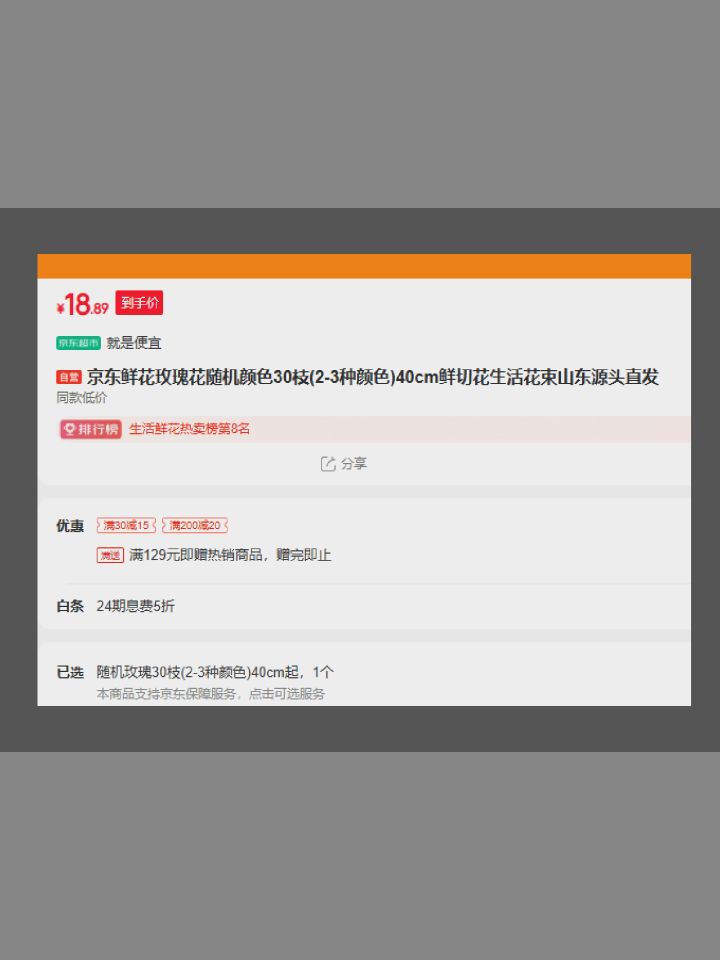Click the red 自营 tag before the title

coord(69,378)
